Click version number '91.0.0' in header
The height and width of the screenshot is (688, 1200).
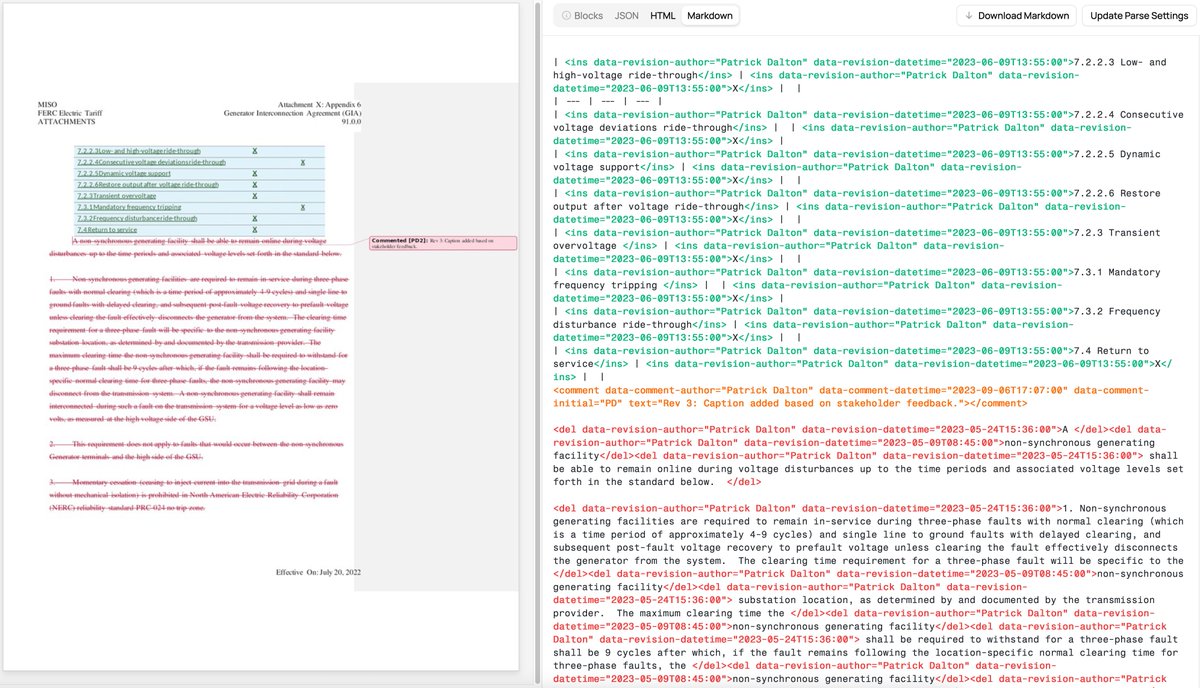(x=351, y=121)
